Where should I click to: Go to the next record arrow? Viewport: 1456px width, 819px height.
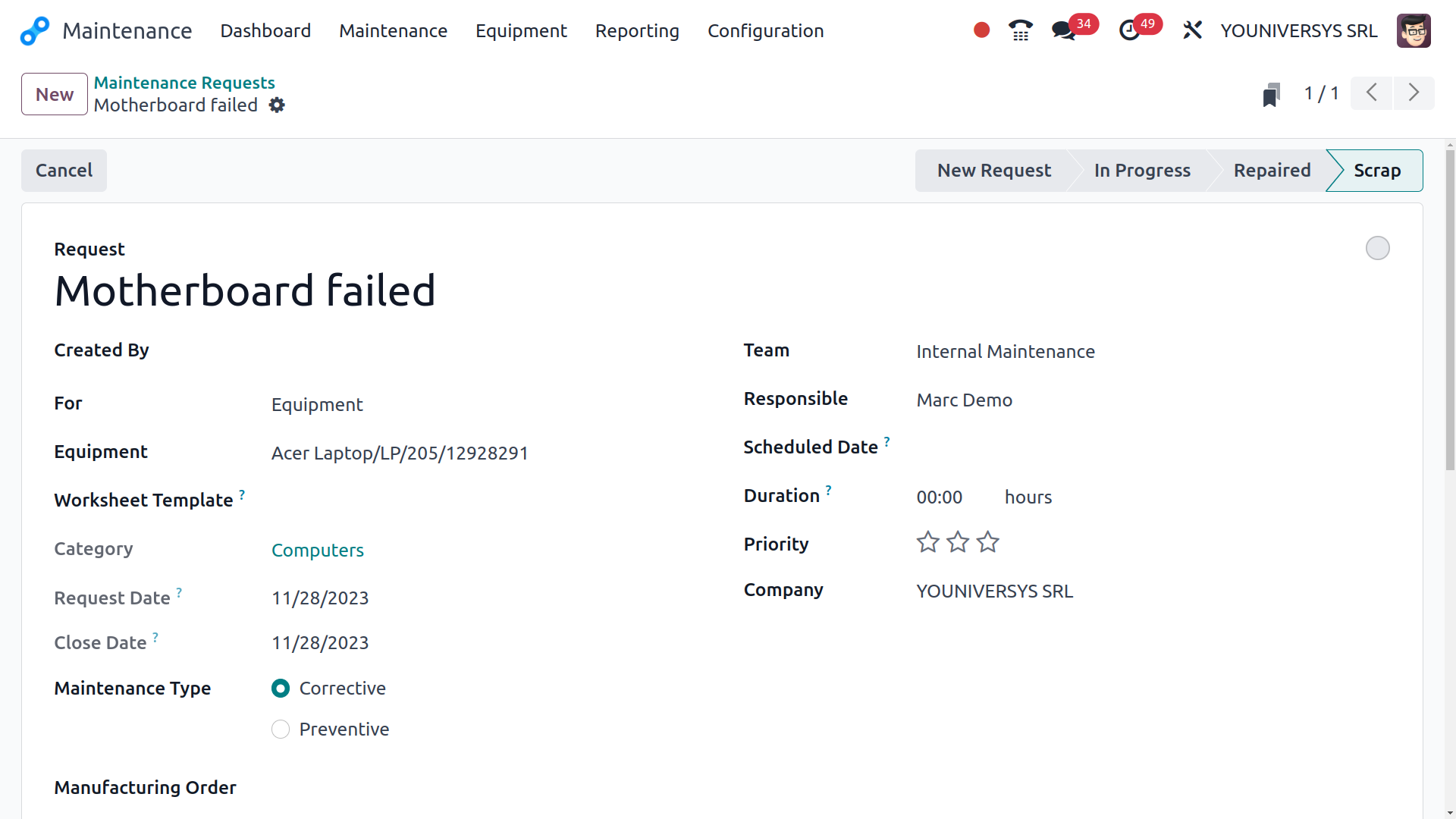pyautogui.click(x=1414, y=93)
